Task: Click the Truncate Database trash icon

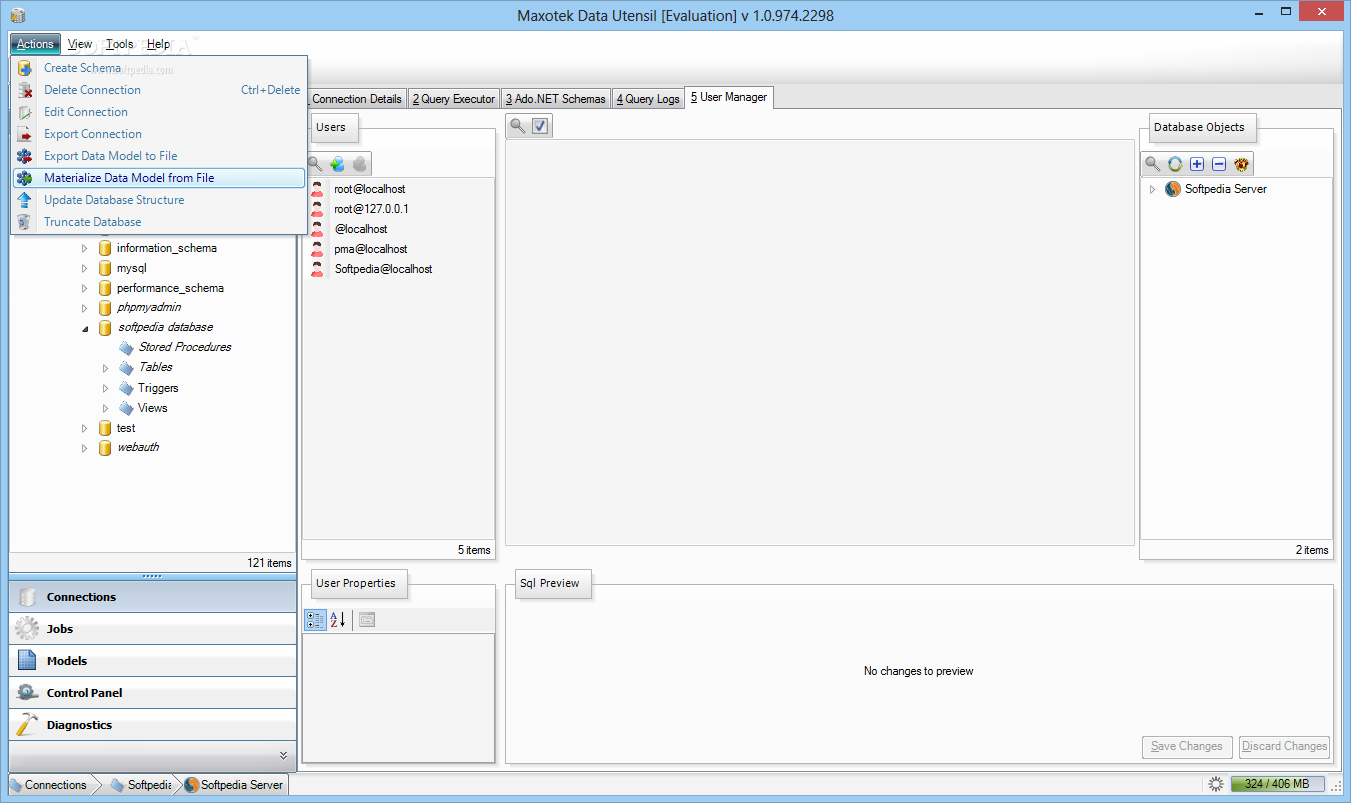Action: point(25,222)
